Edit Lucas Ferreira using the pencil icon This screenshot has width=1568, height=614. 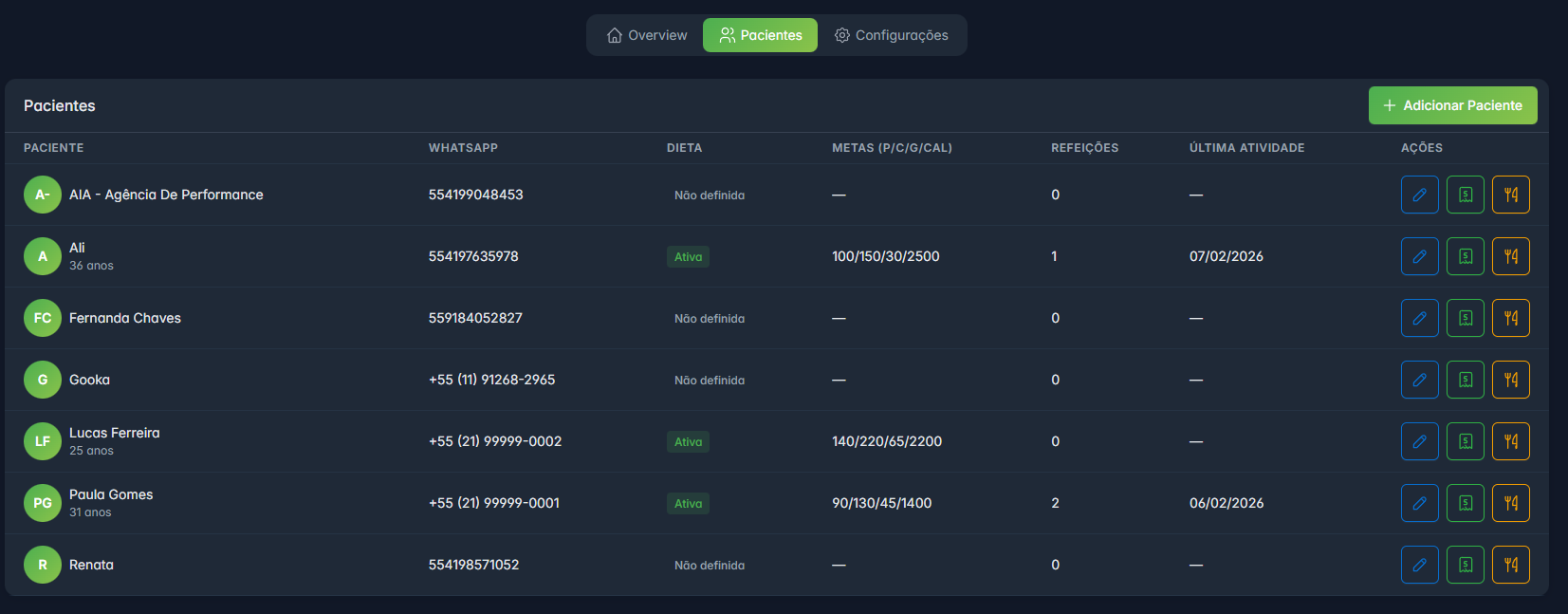click(1419, 441)
